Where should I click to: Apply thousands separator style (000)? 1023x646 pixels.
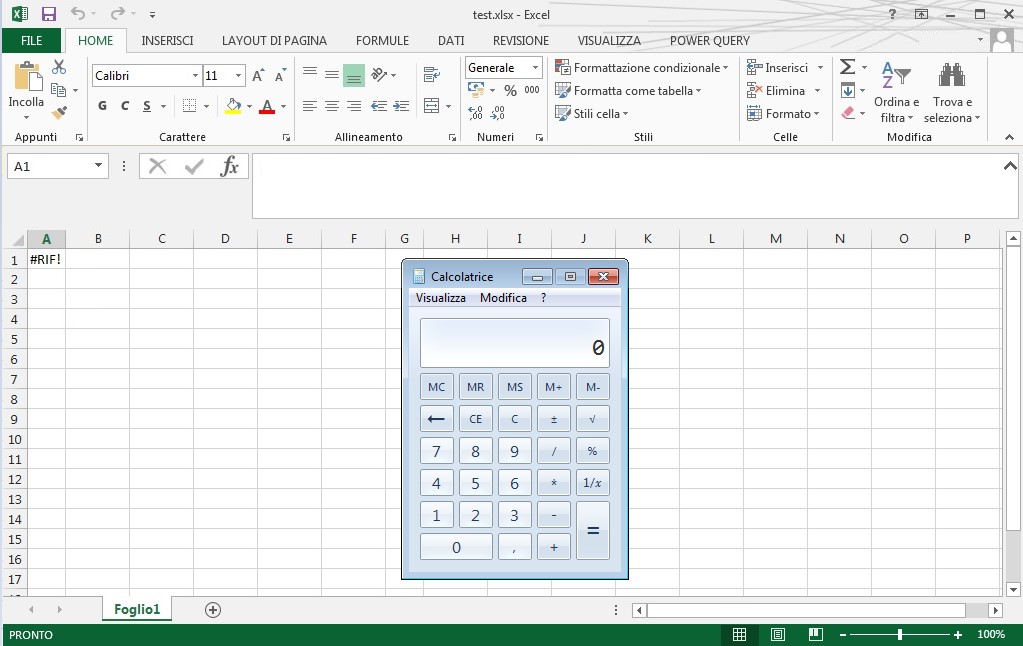pos(532,90)
